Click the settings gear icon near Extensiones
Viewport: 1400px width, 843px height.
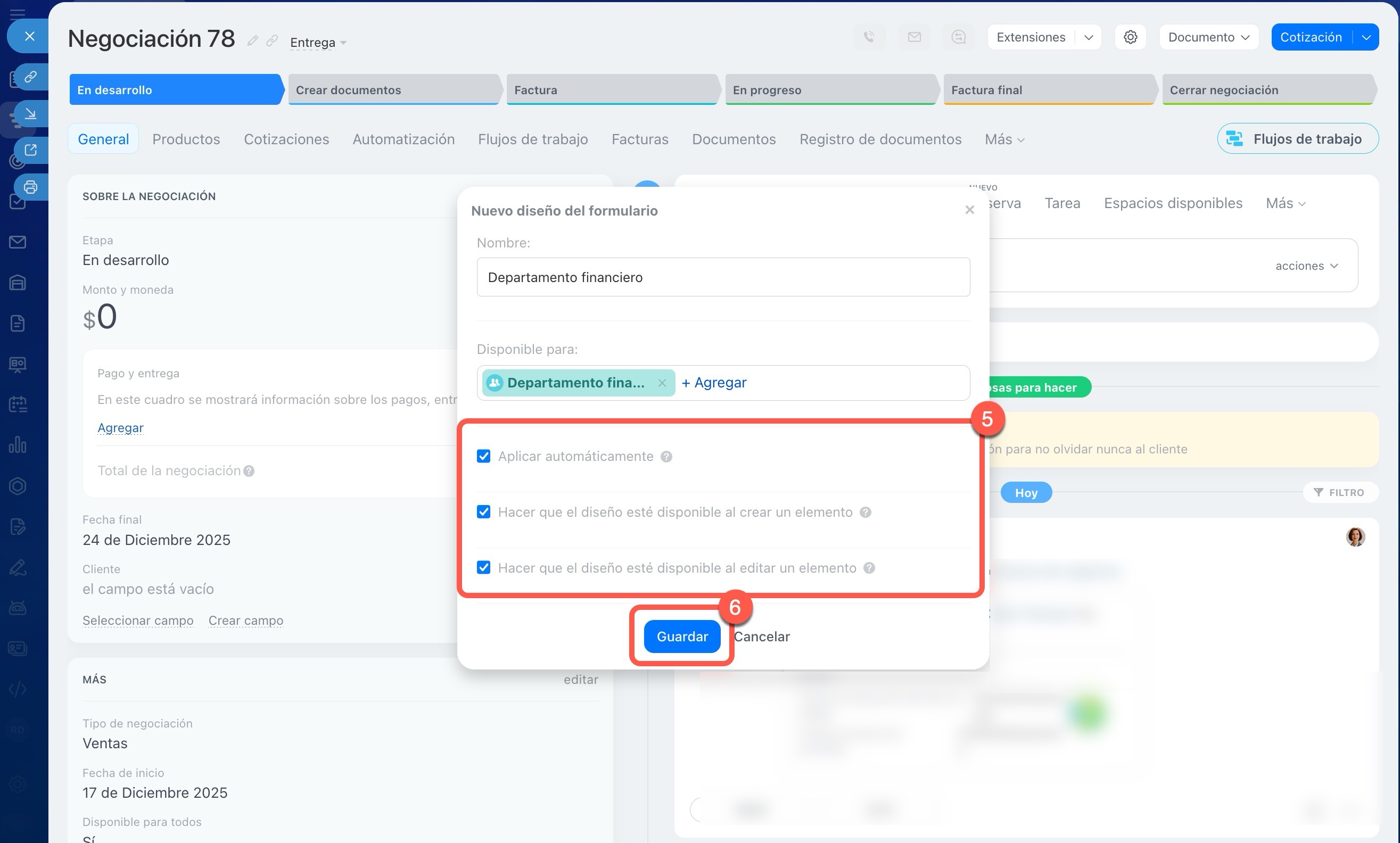[x=1130, y=37]
